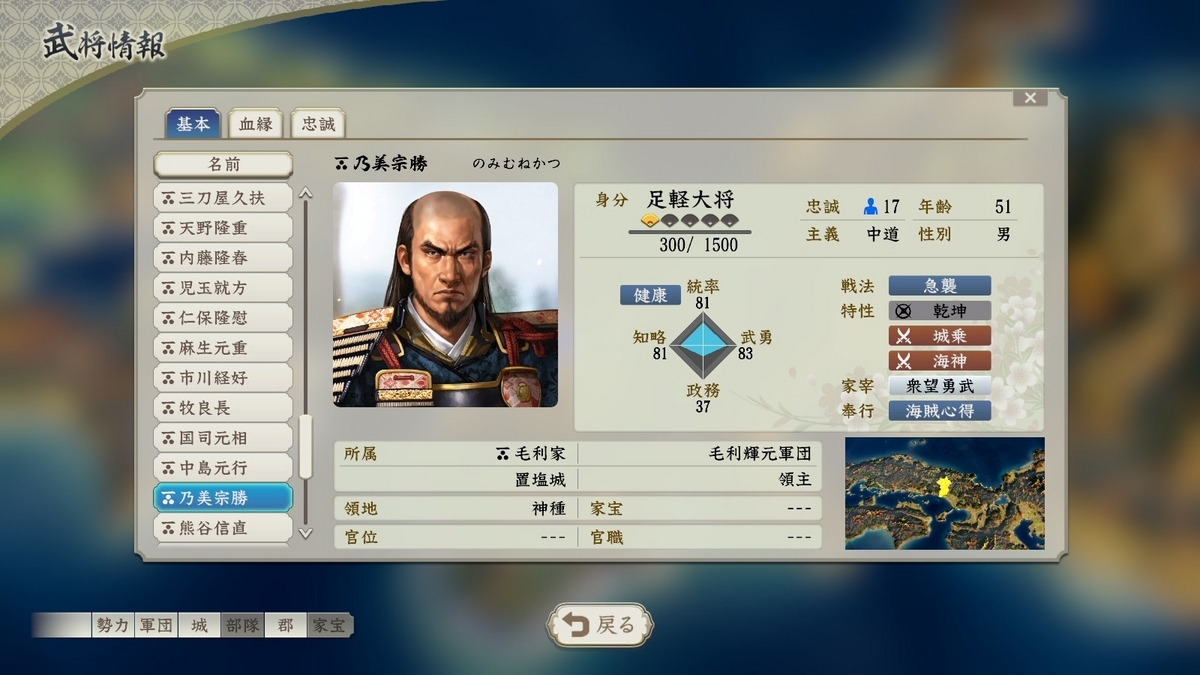Select the 乾坤 trait badge
This screenshot has width=1200, height=675.
pos(939,311)
